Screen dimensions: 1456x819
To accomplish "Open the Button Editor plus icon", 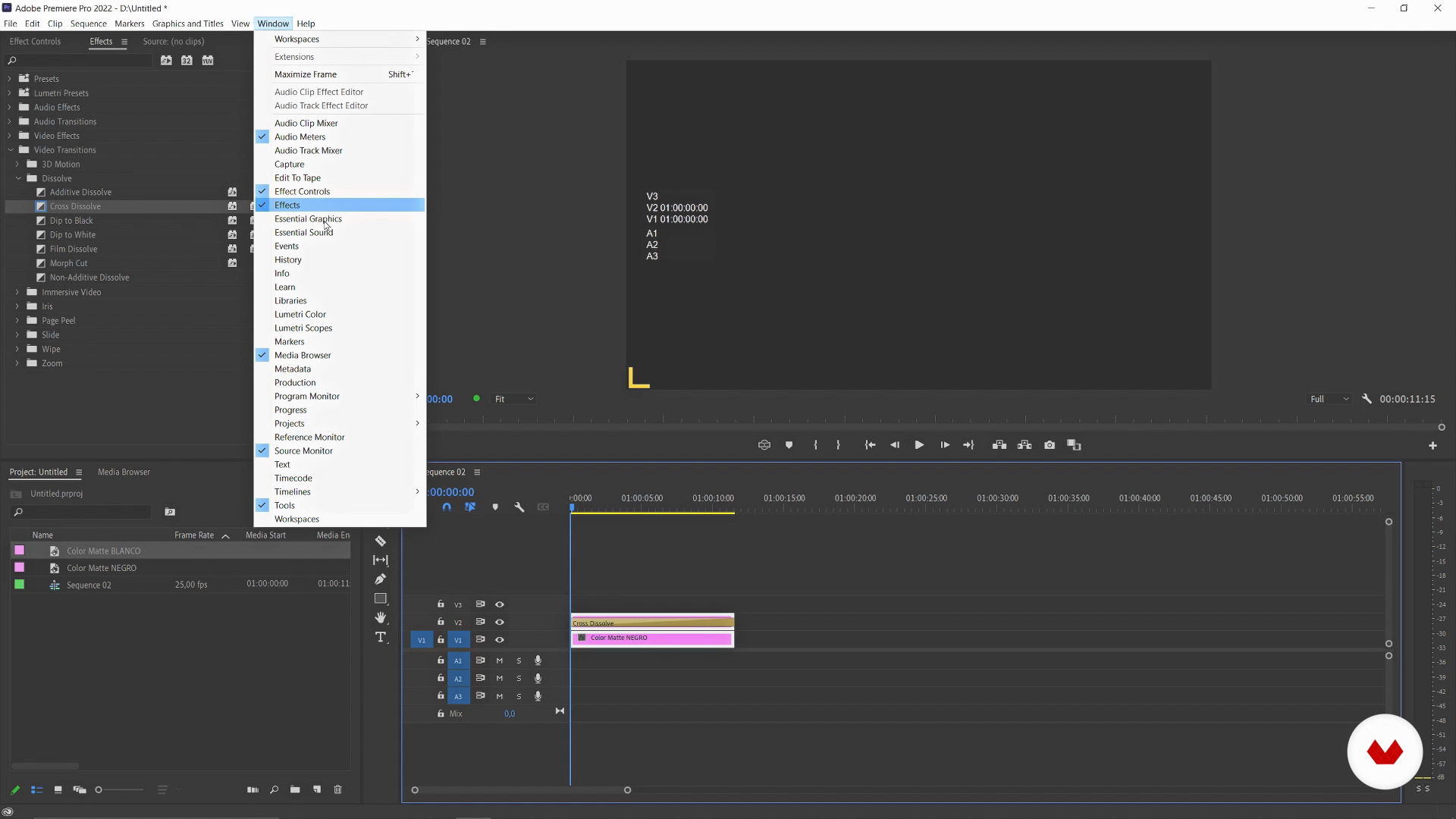I will click(1433, 446).
